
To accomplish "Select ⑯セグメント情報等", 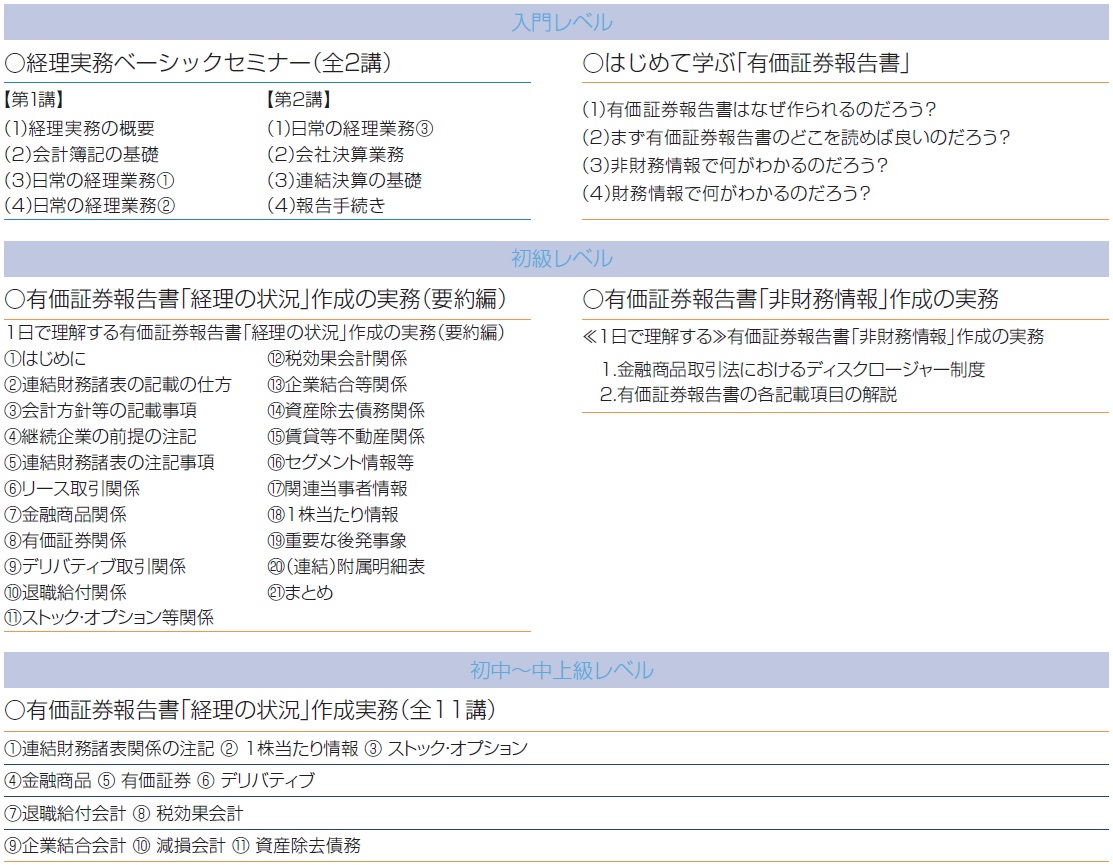I will pyautogui.click(x=341, y=463).
